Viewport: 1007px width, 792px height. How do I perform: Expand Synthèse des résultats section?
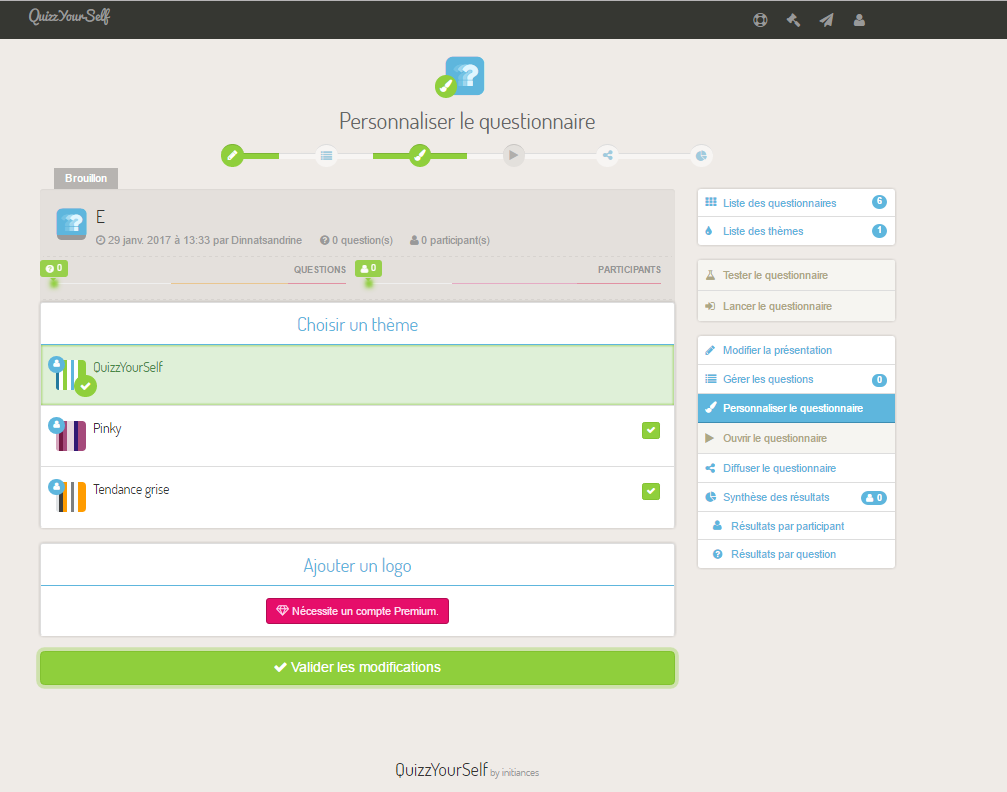[x=776, y=497]
